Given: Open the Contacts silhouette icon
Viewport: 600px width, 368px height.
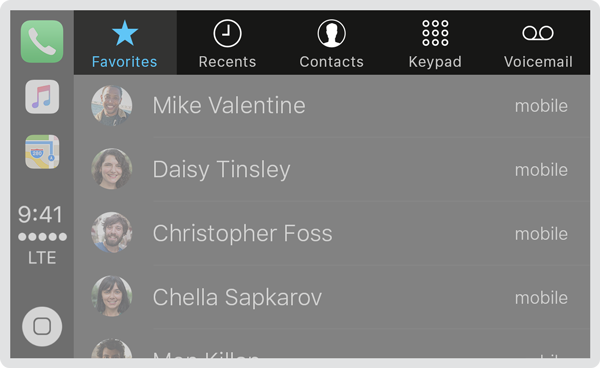Looking at the screenshot, I should coord(331,34).
